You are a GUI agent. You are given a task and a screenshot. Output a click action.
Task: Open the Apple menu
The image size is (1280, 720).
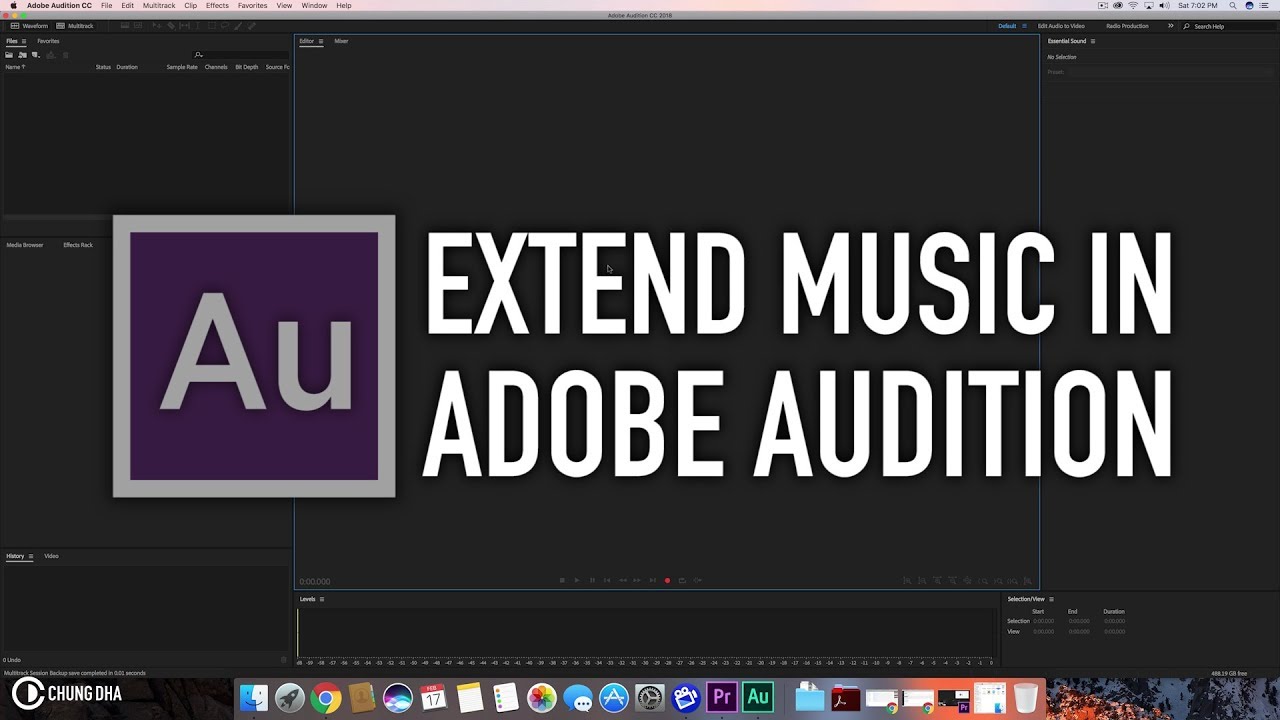tap(13, 6)
